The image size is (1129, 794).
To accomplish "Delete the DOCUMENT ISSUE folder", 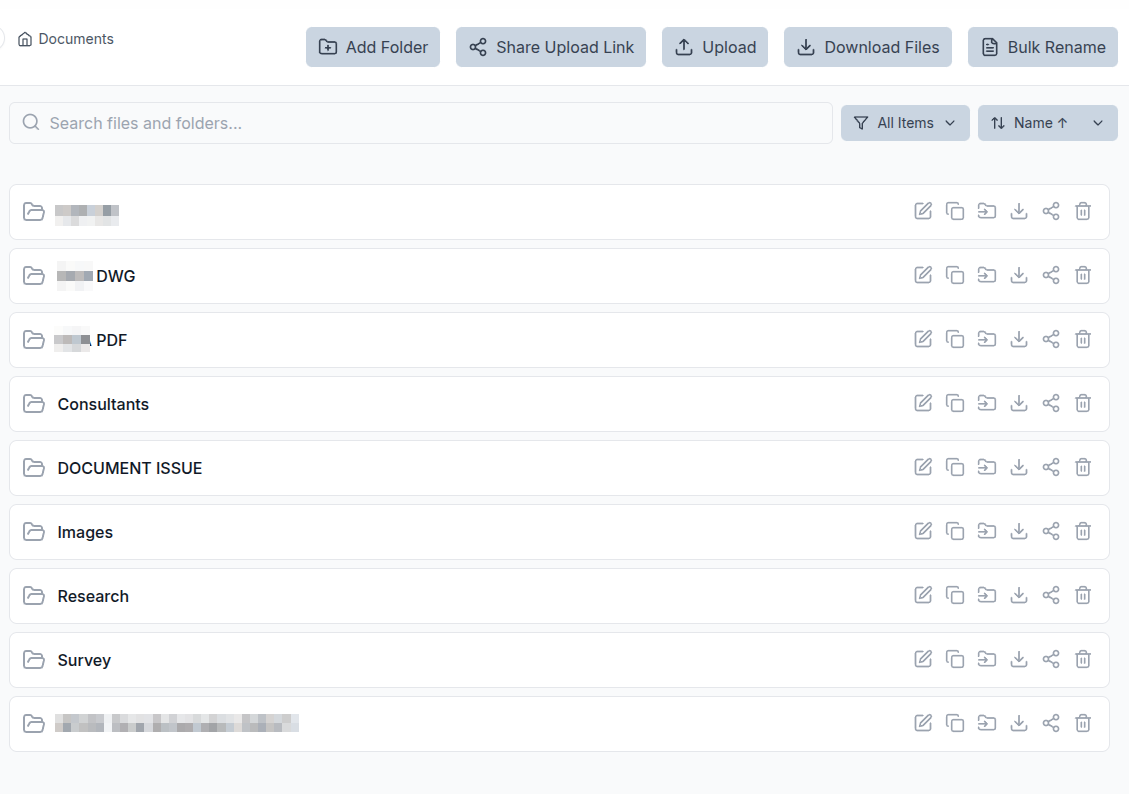I will point(1083,467).
